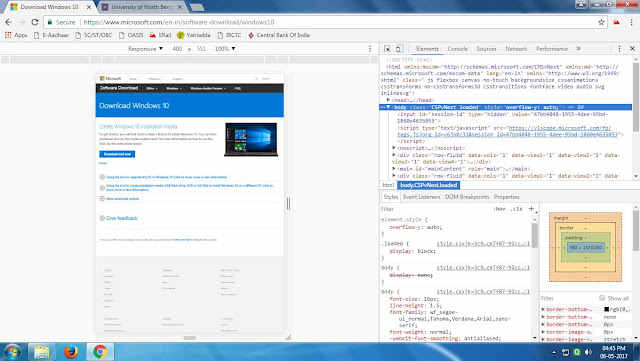This screenshot has width=640, height=361.
Task: Select the Event Listeners sub-tab
Action: coord(422,197)
